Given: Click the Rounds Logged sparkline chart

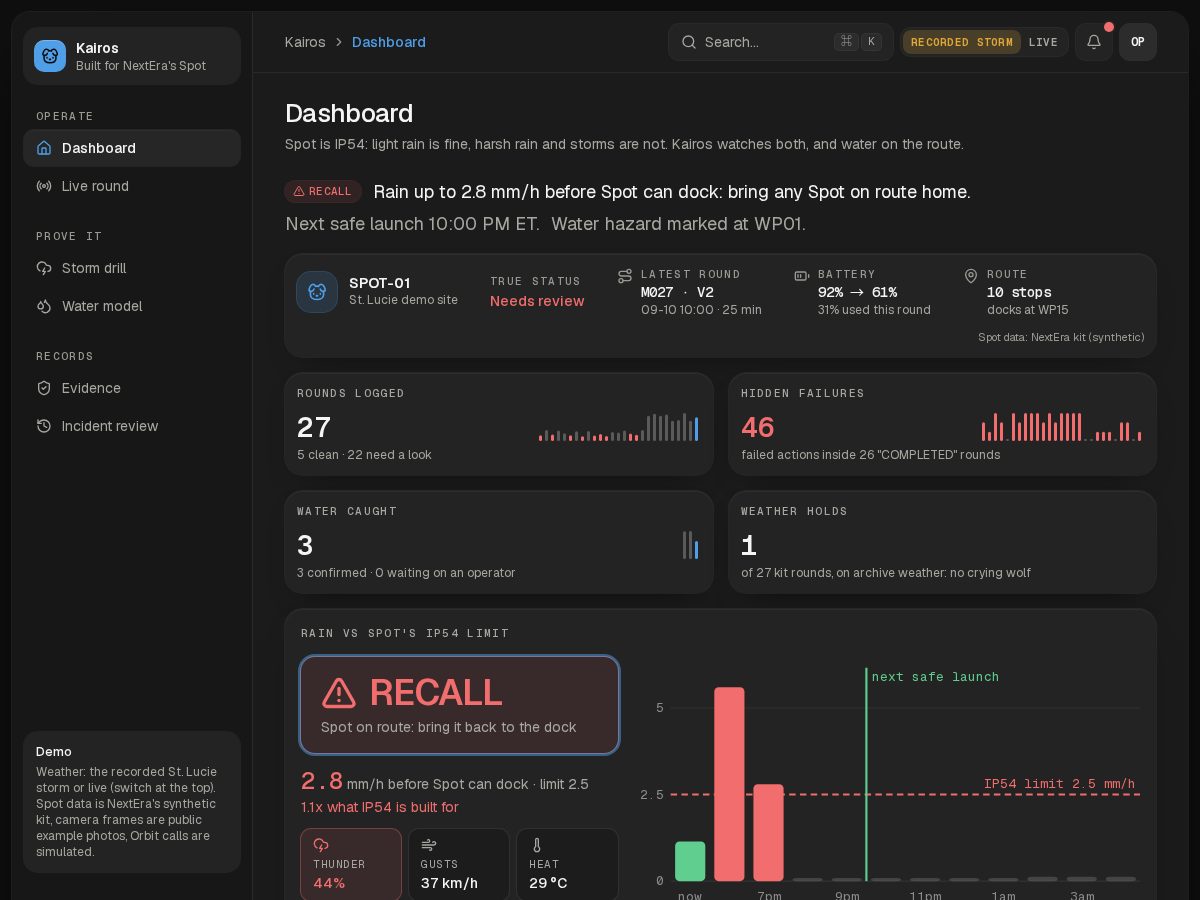Looking at the screenshot, I should pos(619,427).
